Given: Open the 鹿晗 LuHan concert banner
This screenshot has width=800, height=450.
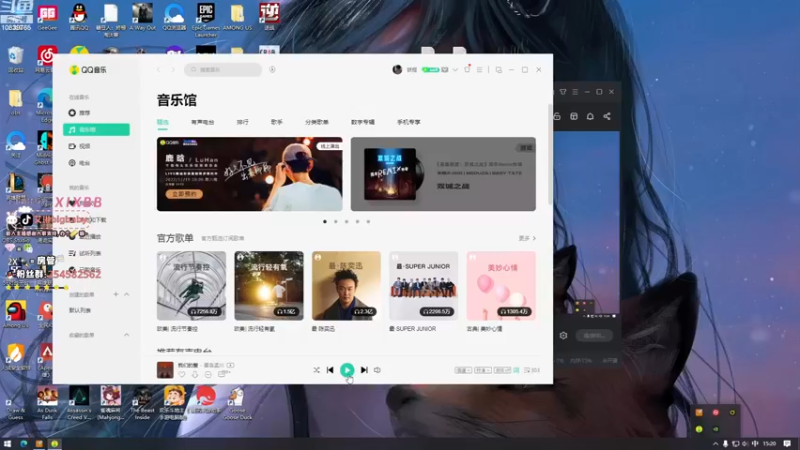Looking at the screenshot, I should click(x=249, y=174).
